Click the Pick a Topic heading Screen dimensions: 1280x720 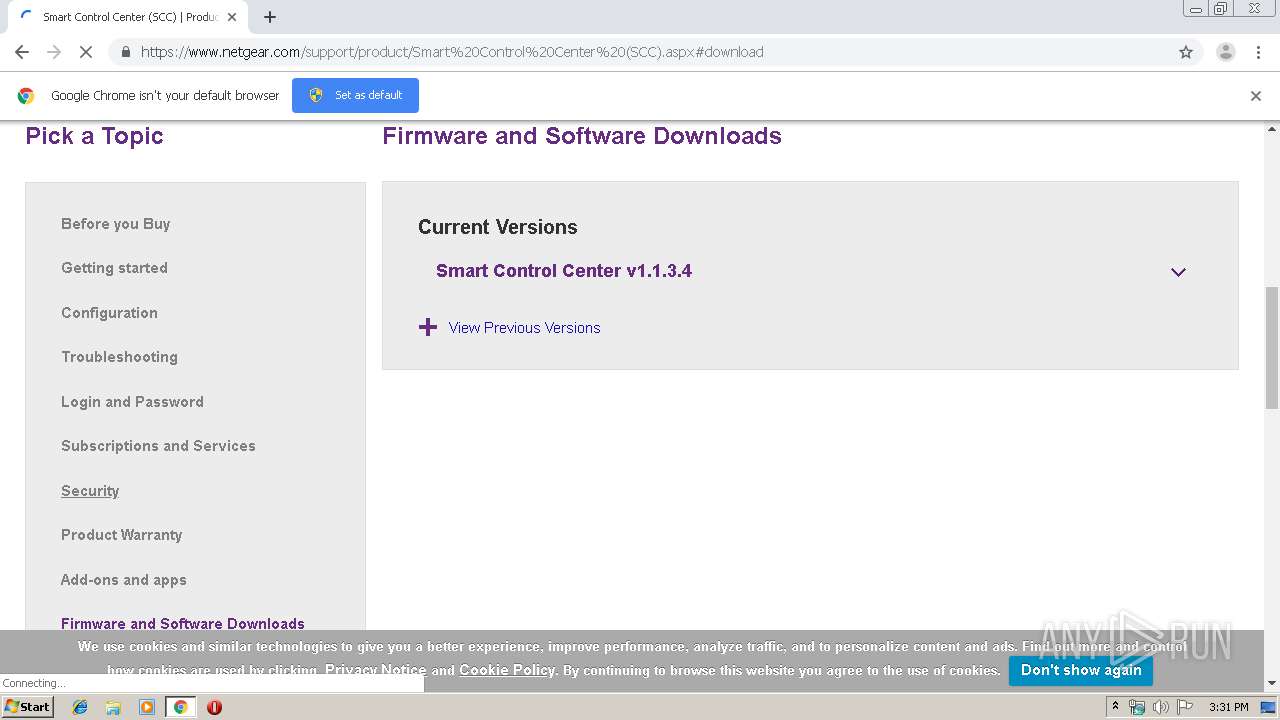(x=94, y=136)
